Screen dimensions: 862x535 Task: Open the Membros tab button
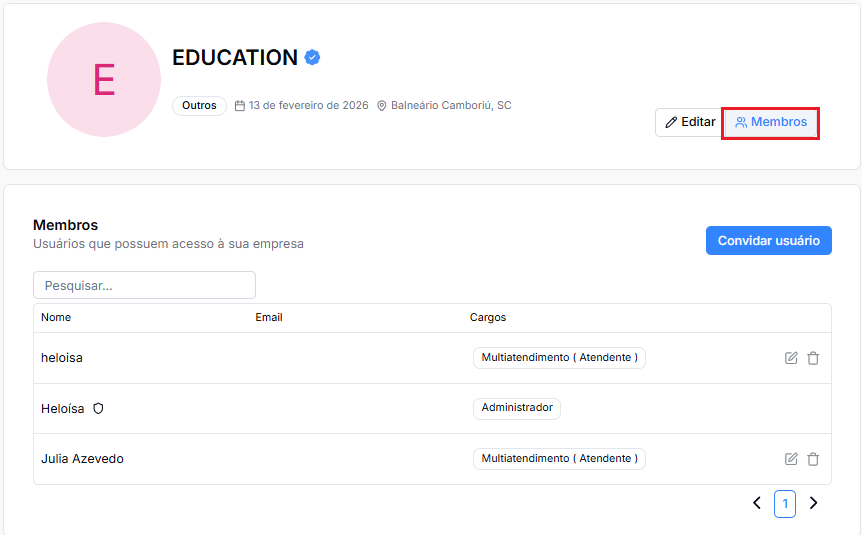pos(771,122)
